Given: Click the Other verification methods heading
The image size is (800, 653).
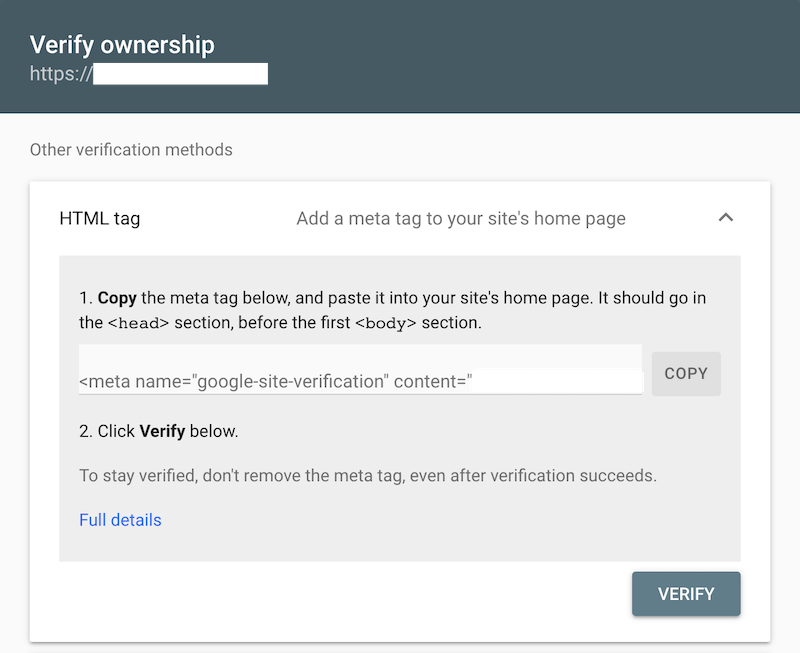Looking at the screenshot, I should [x=131, y=149].
